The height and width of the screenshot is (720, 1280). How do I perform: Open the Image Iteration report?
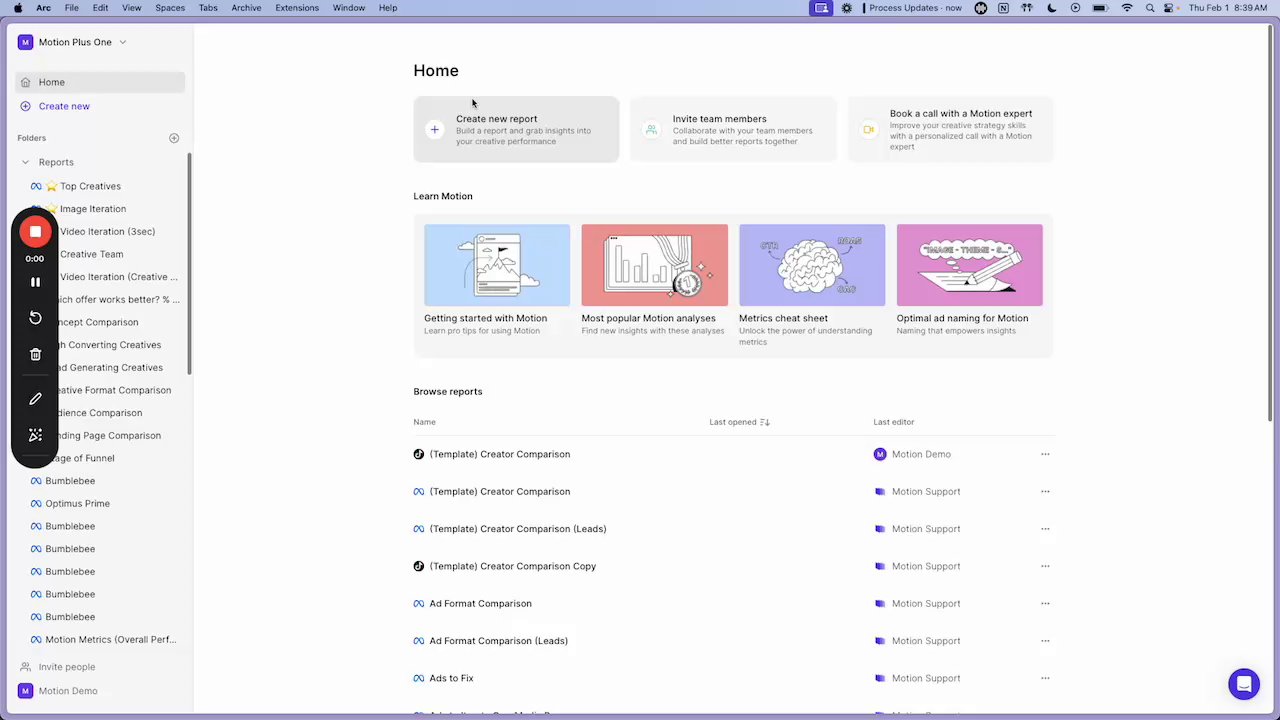point(92,209)
